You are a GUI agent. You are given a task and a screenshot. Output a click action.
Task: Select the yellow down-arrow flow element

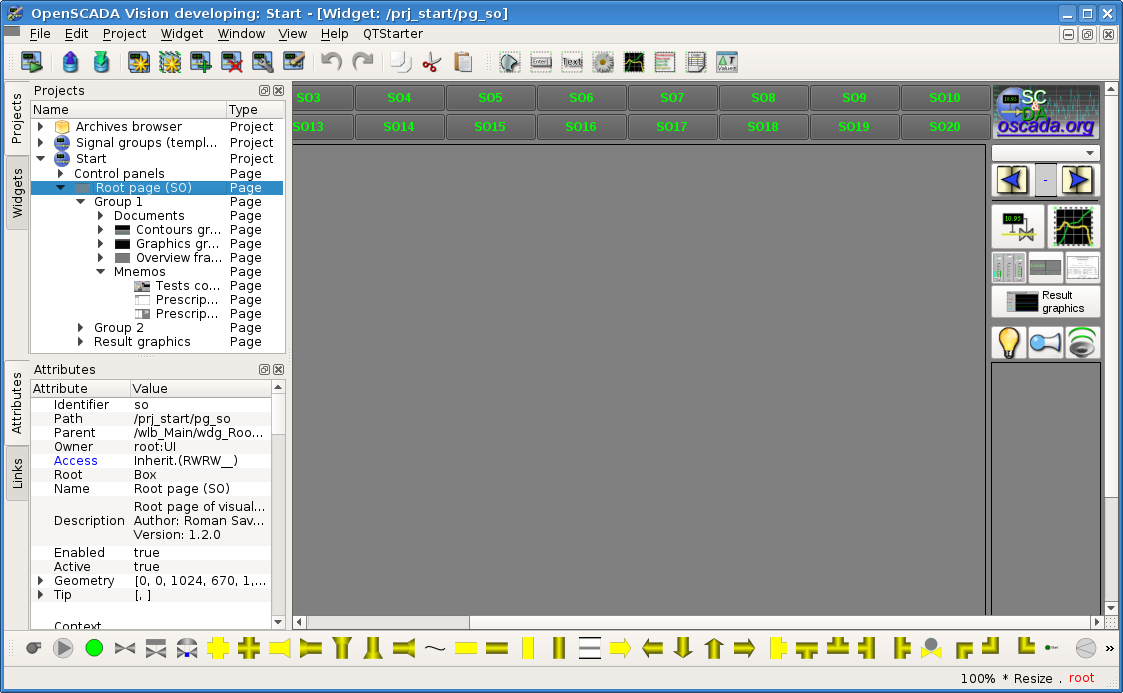click(x=683, y=649)
